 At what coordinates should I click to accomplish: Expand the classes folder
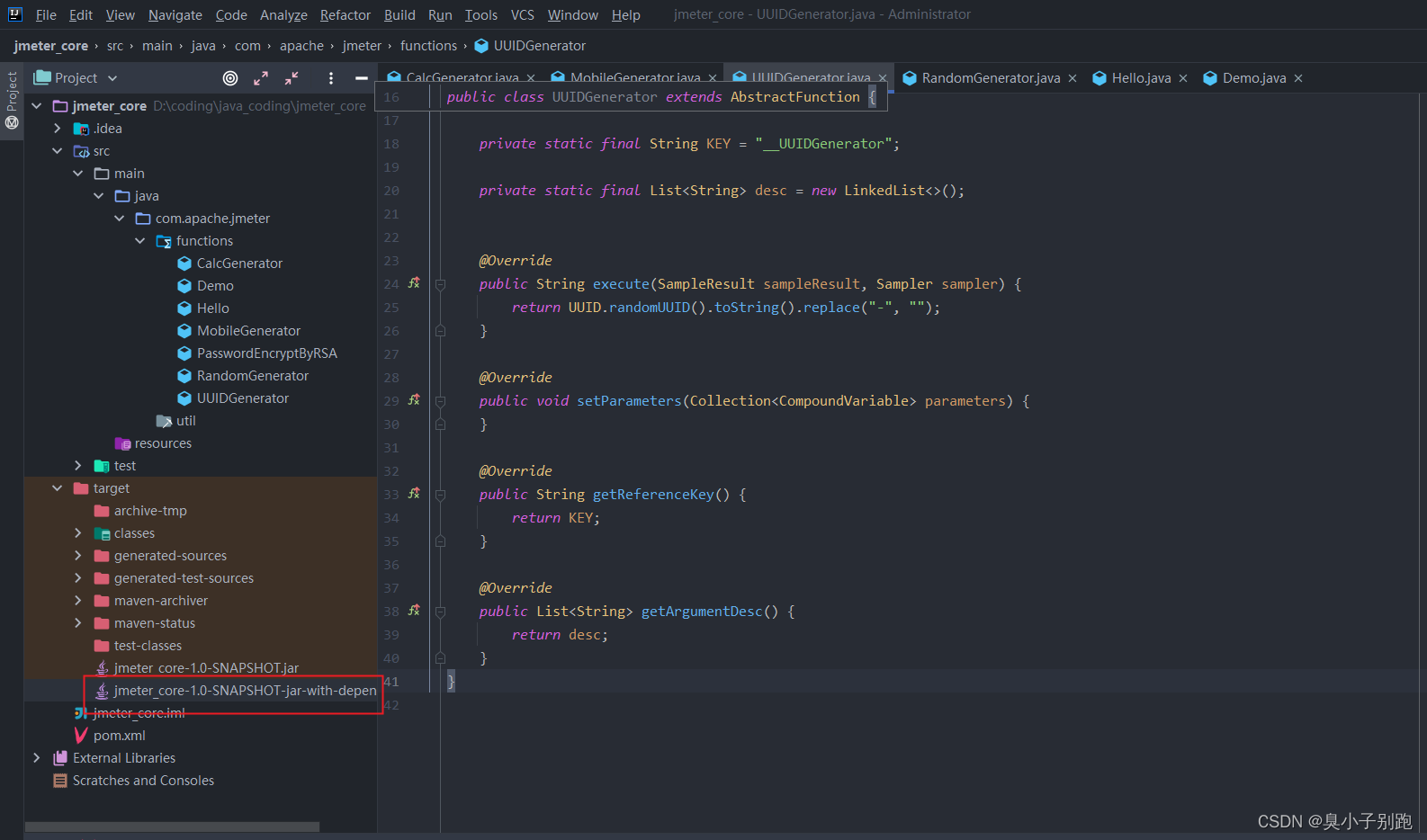pos(78,533)
